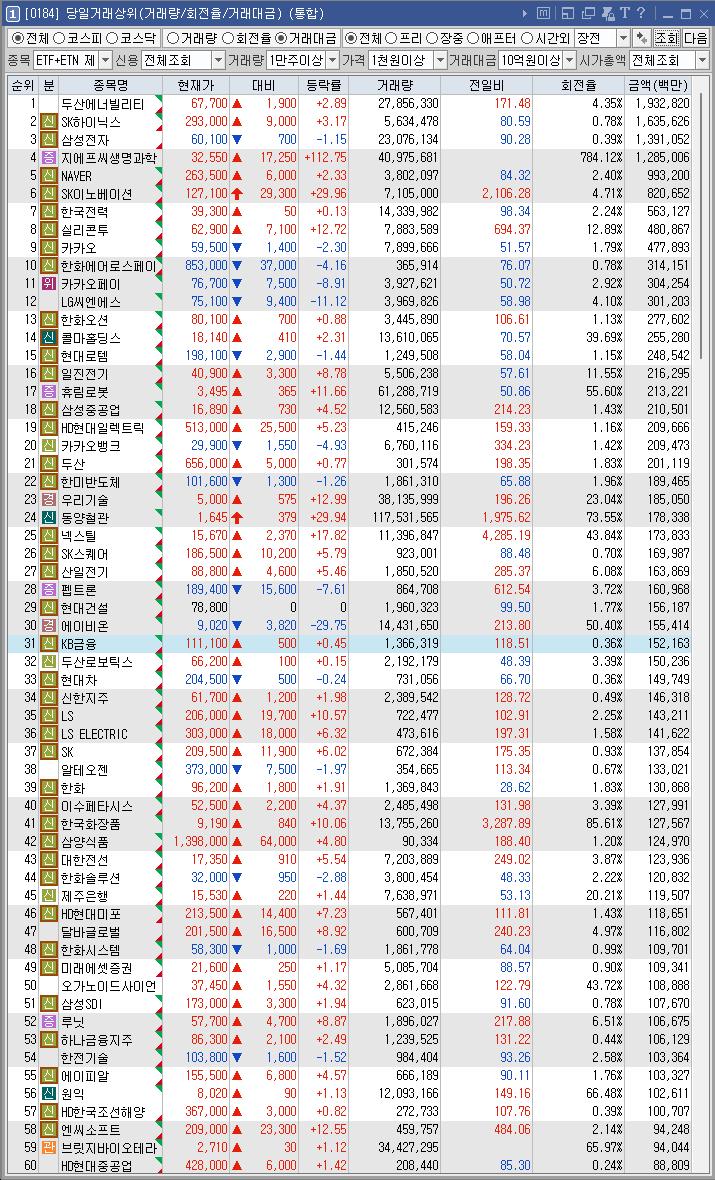This screenshot has height=1180, width=715.
Task: Click the 신 badge on the SK하이닉스 row
Action: point(49,121)
